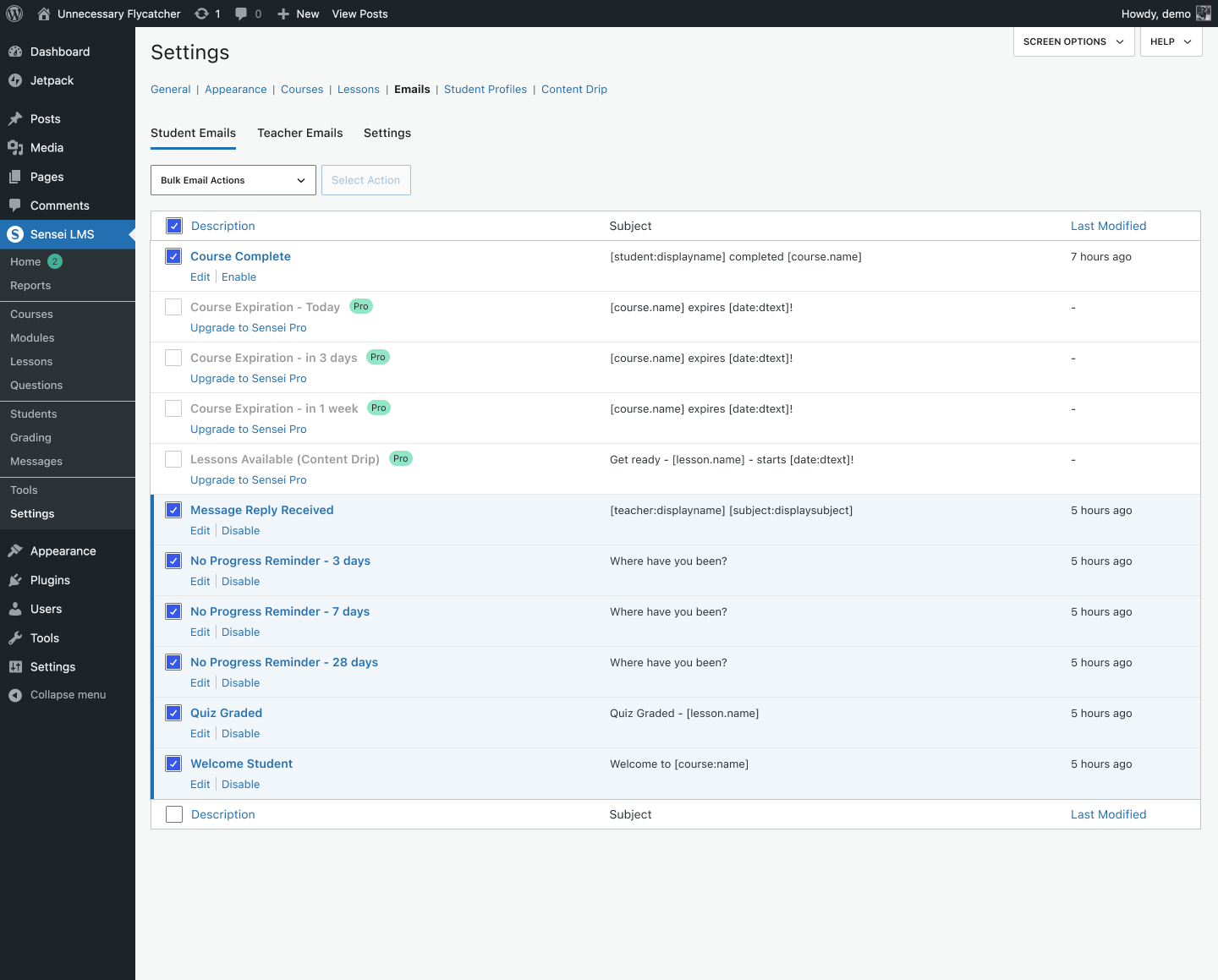Click the Plugins plug icon
This screenshot has width=1218, height=980.
coord(16,580)
